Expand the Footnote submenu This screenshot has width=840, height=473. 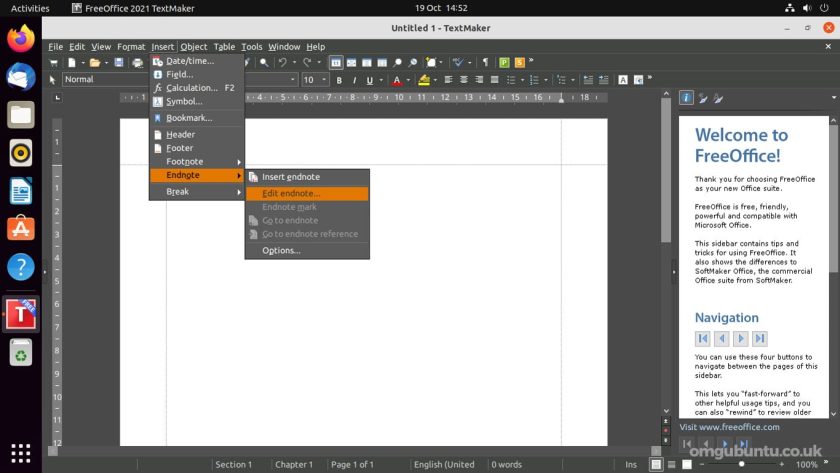point(197,161)
